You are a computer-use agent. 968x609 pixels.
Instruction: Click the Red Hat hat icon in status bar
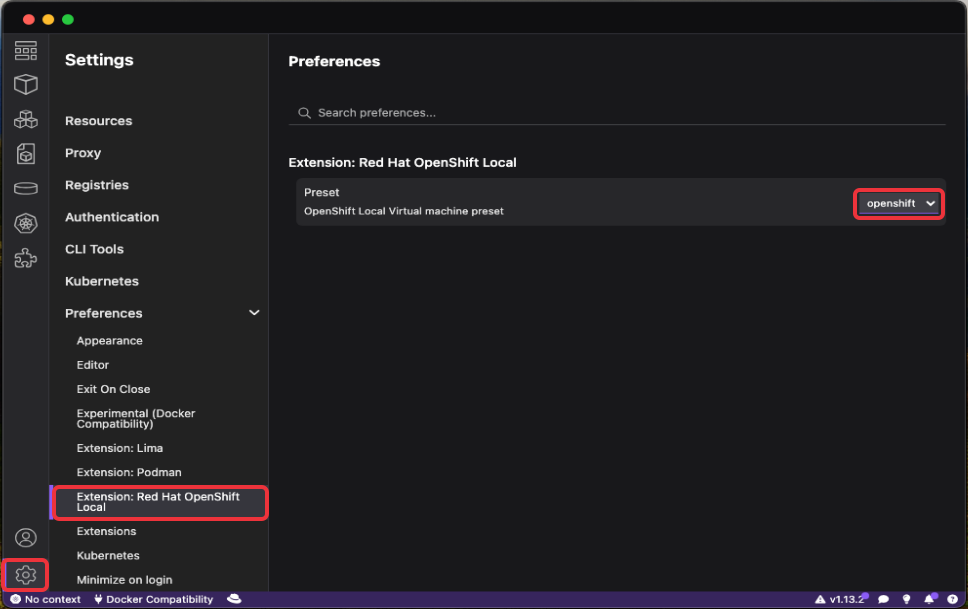pyautogui.click(x=234, y=599)
